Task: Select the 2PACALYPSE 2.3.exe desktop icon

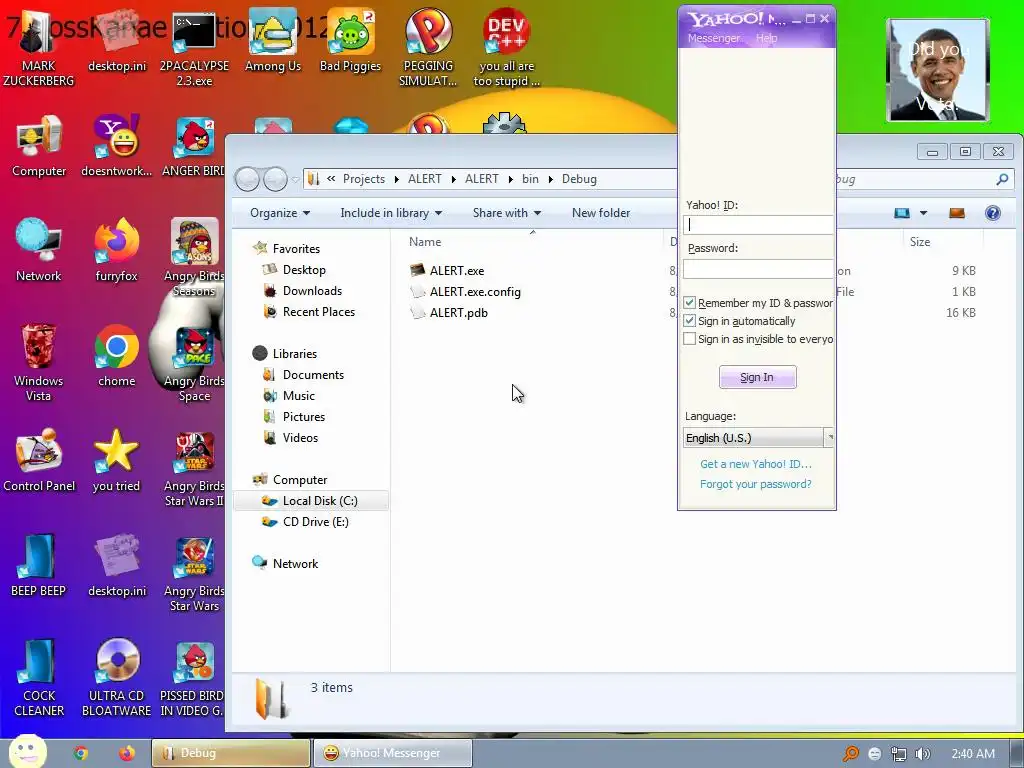Action: click(194, 49)
